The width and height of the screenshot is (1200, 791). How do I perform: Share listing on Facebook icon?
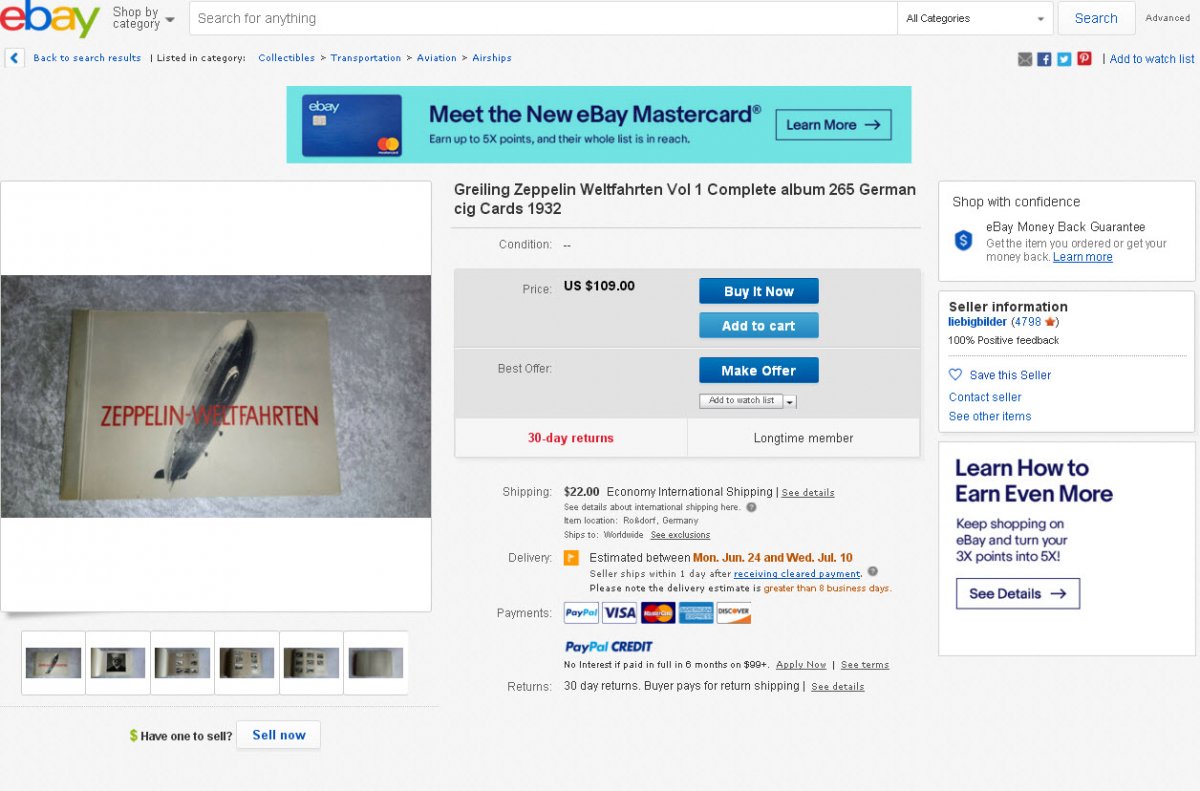tap(1044, 59)
